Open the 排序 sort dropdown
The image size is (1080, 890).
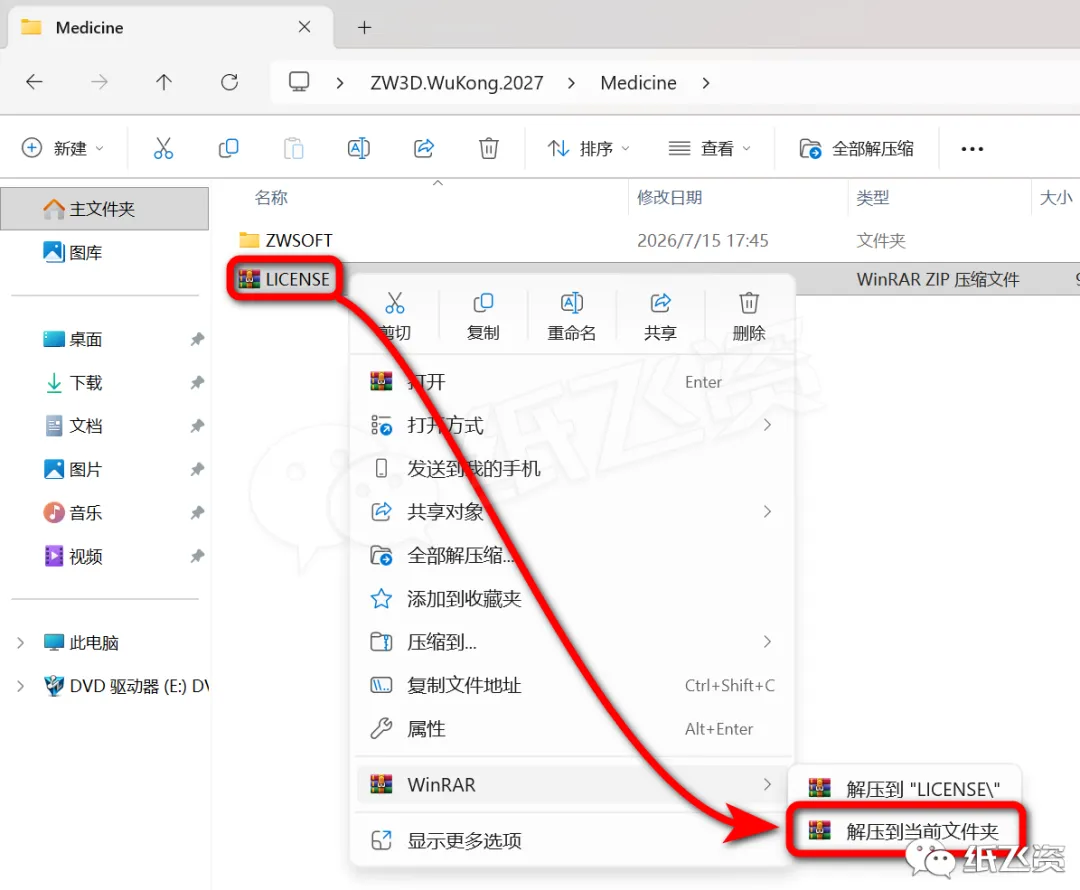[x=589, y=148]
